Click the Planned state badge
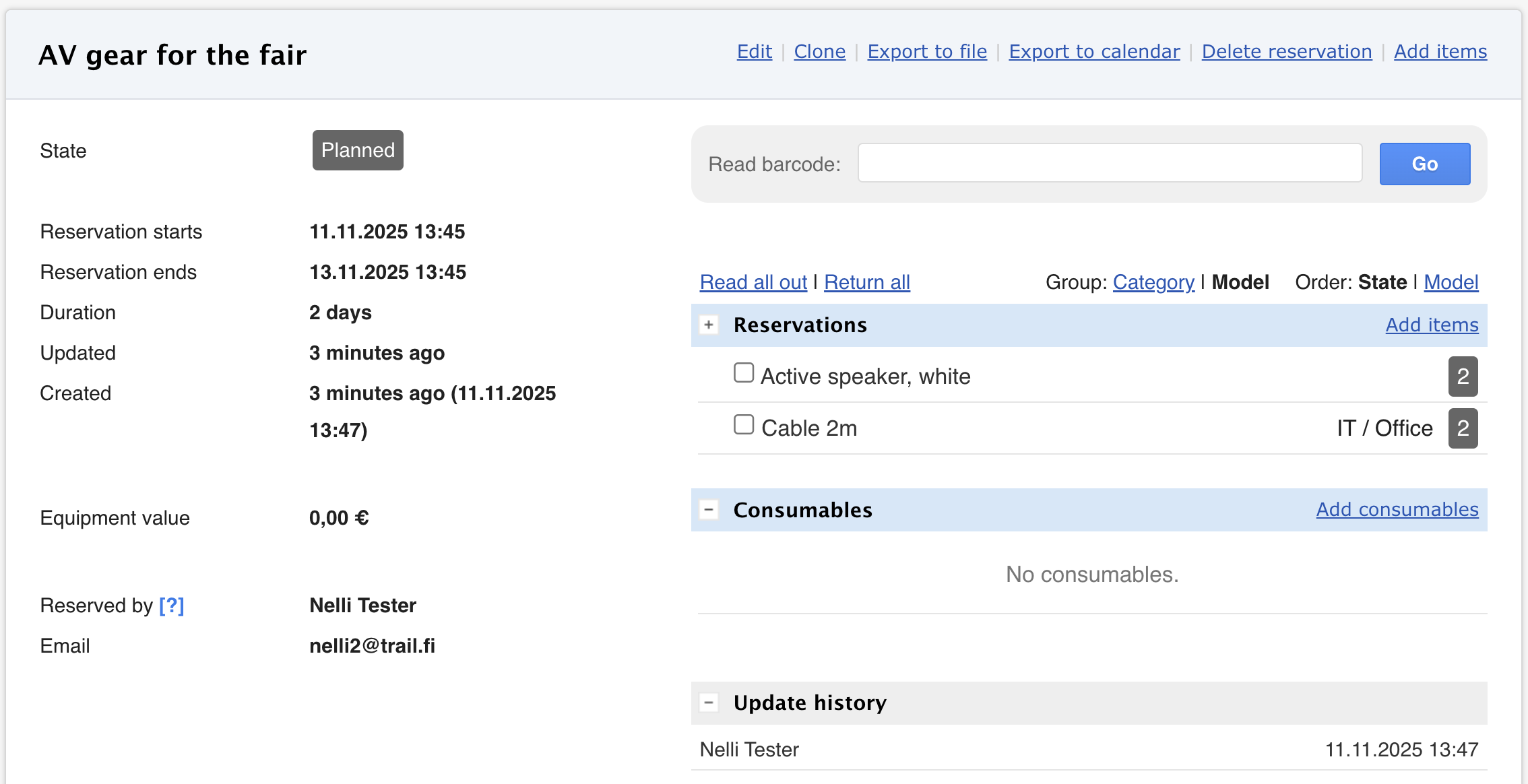This screenshot has height=784, width=1528. (358, 150)
